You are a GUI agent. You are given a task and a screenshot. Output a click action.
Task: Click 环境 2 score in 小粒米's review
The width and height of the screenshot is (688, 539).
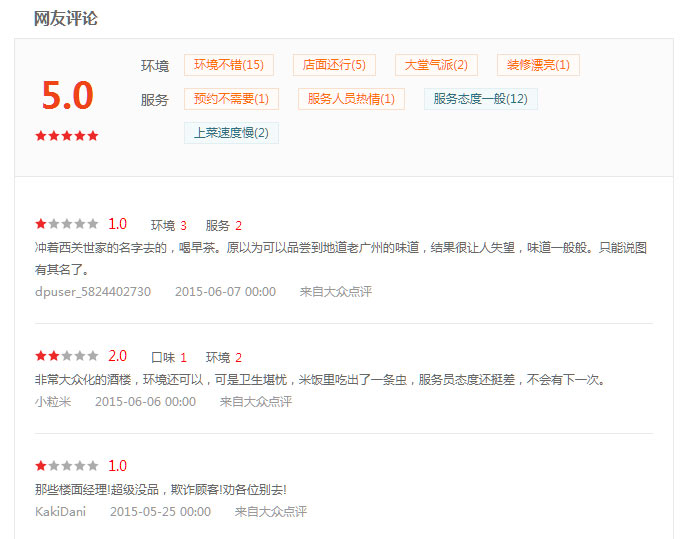click(224, 357)
